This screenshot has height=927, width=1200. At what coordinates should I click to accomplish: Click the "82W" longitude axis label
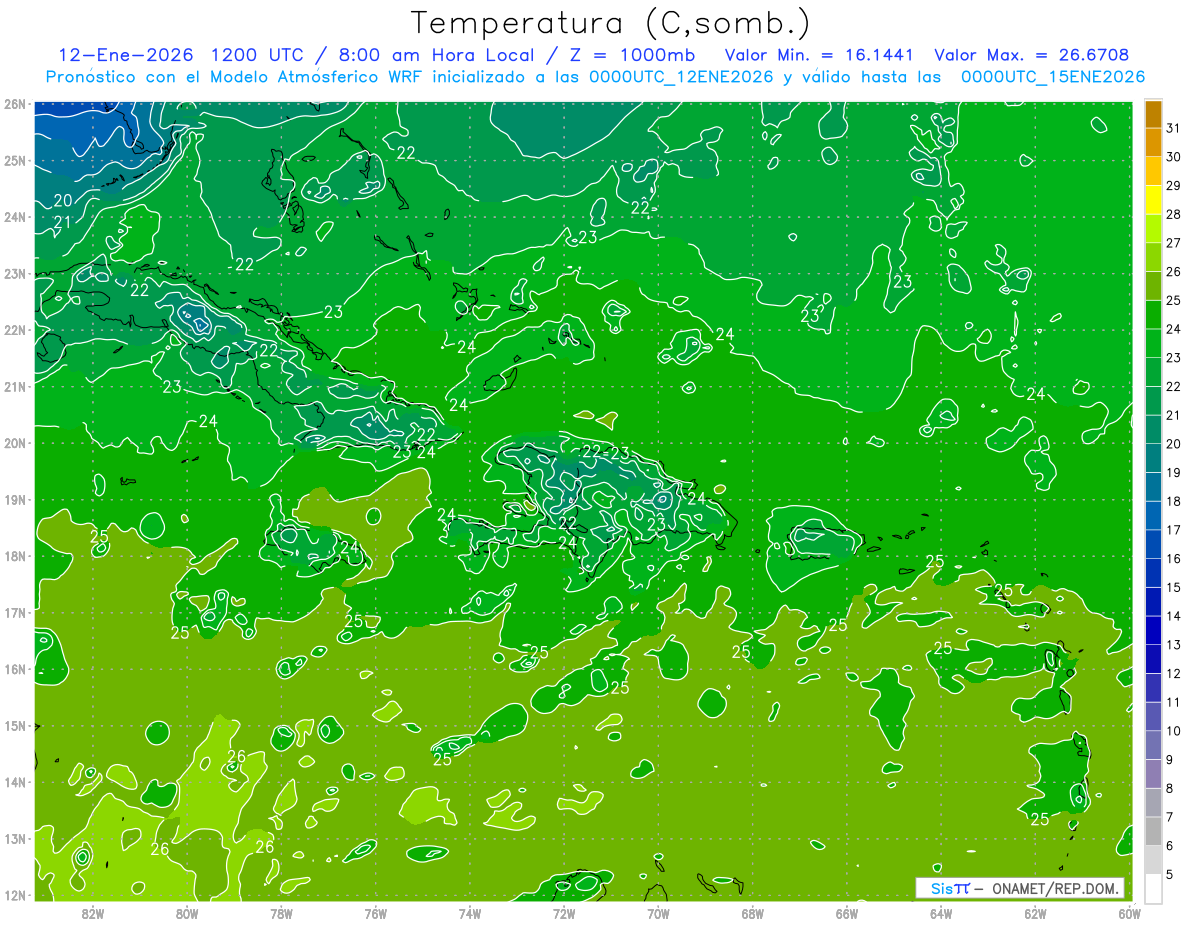(x=93, y=912)
